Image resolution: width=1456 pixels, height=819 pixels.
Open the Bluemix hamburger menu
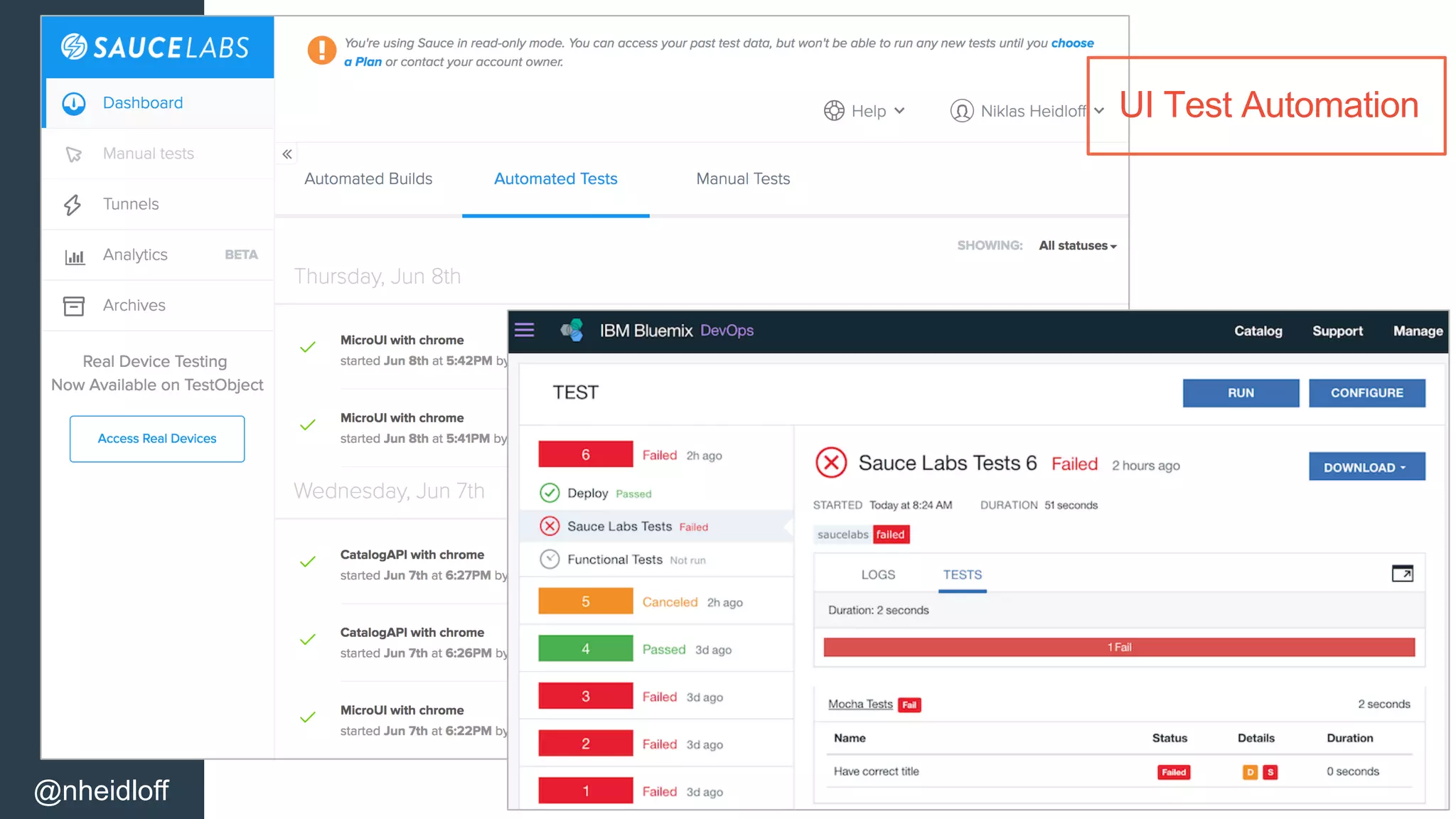pos(525,330)
